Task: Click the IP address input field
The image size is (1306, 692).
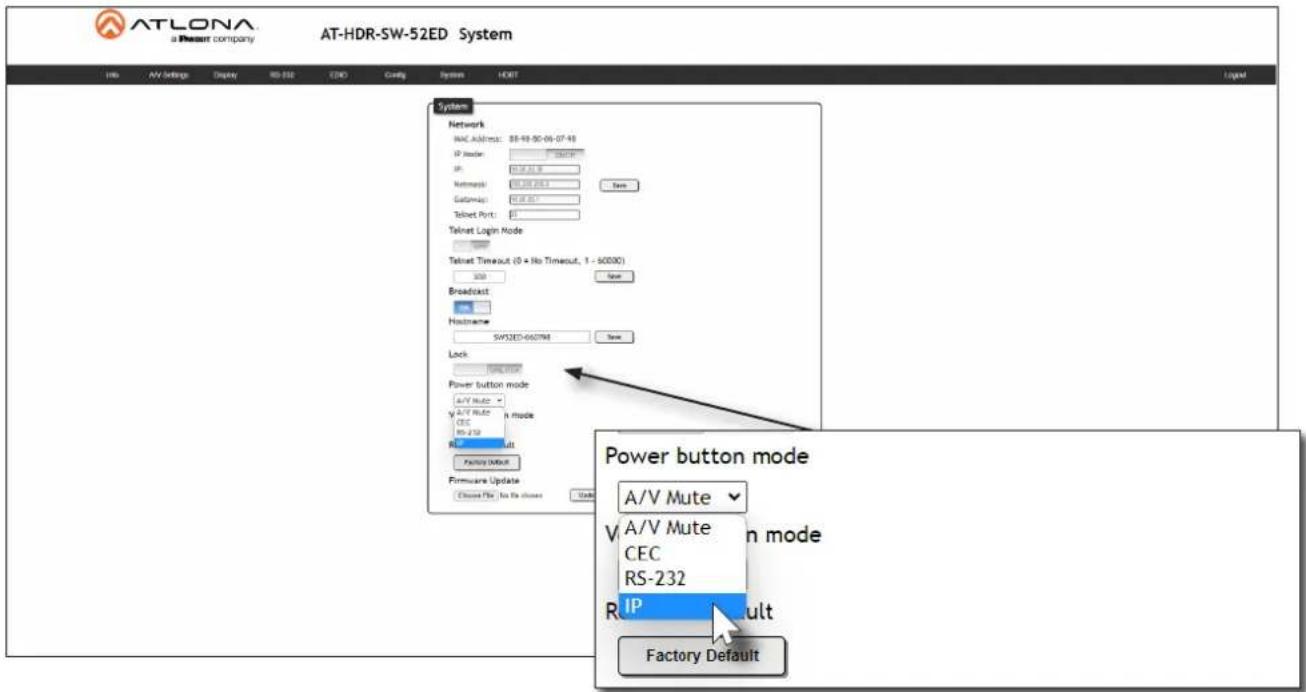Action: coord(545,170)
